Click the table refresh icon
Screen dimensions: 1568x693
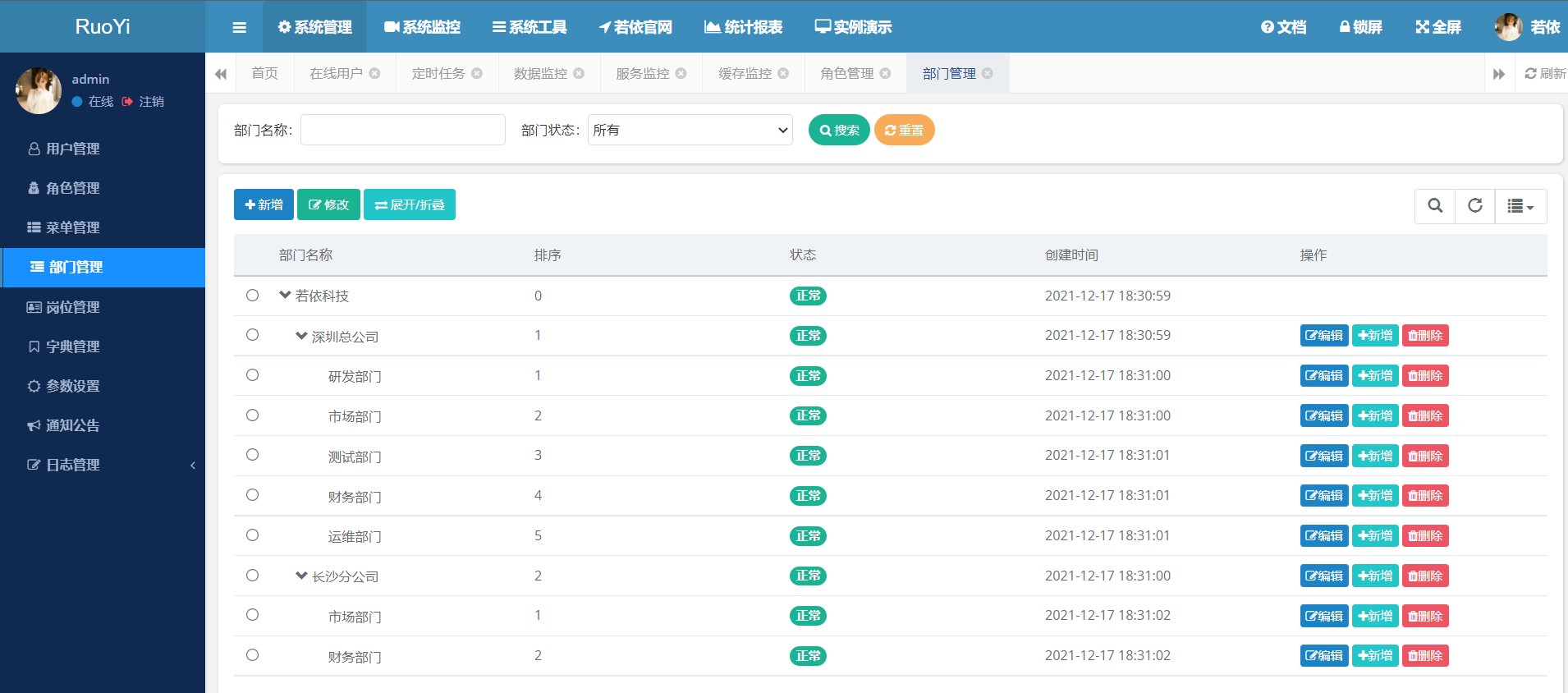1474,206
